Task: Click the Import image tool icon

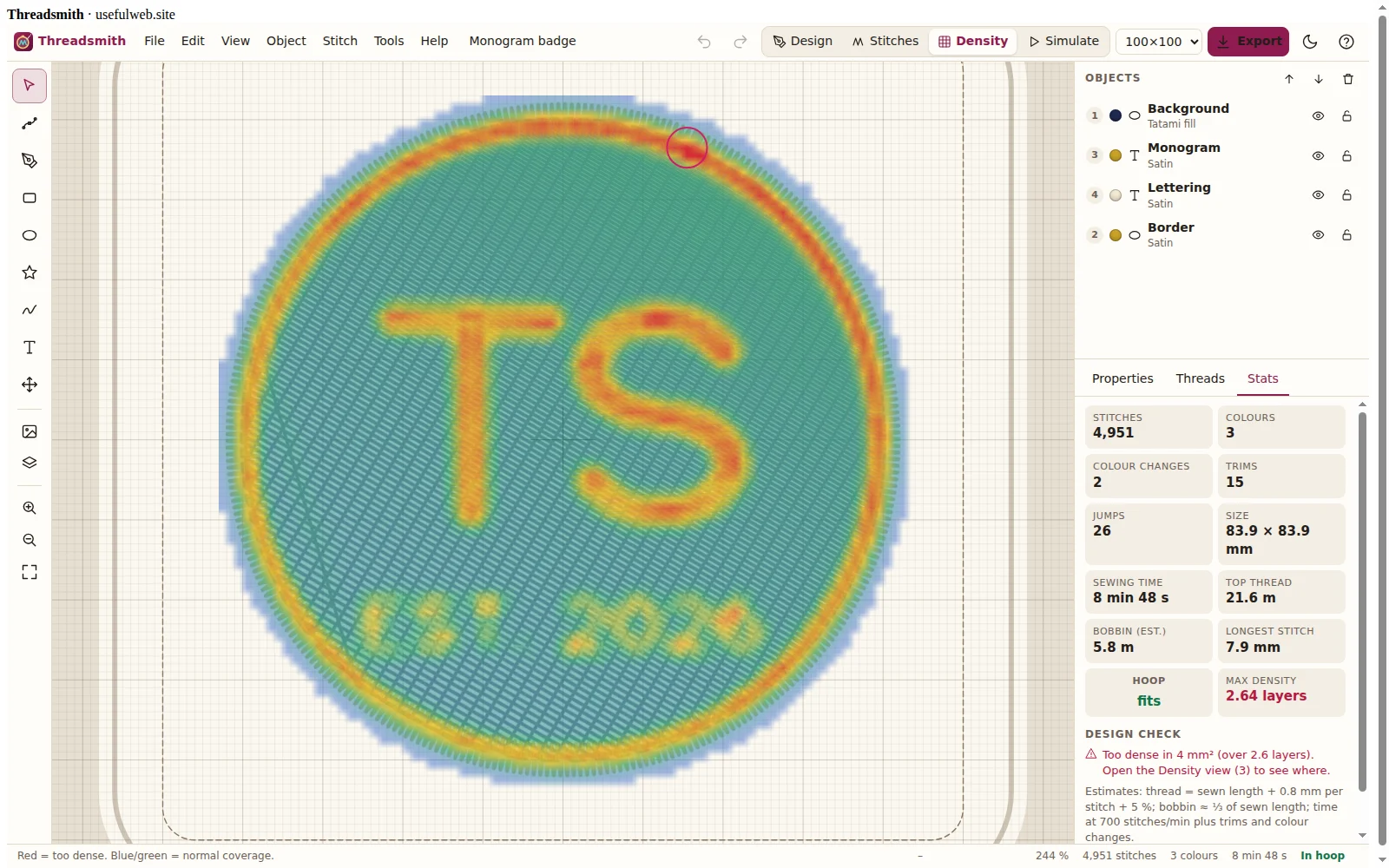Action: tap(30, 431)
